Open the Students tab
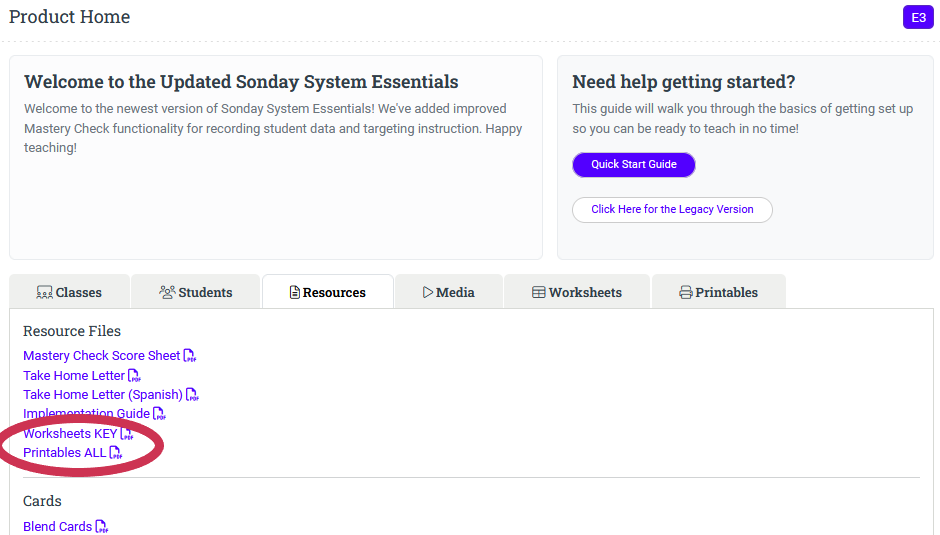This screenshot has width=940, height=535. point(195,292)
